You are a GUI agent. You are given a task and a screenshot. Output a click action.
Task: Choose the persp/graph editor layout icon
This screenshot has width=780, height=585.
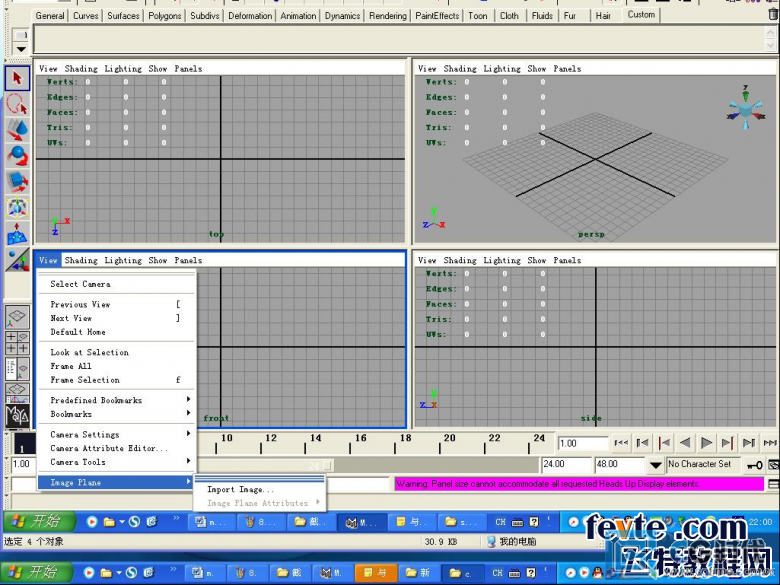point(17,392)
